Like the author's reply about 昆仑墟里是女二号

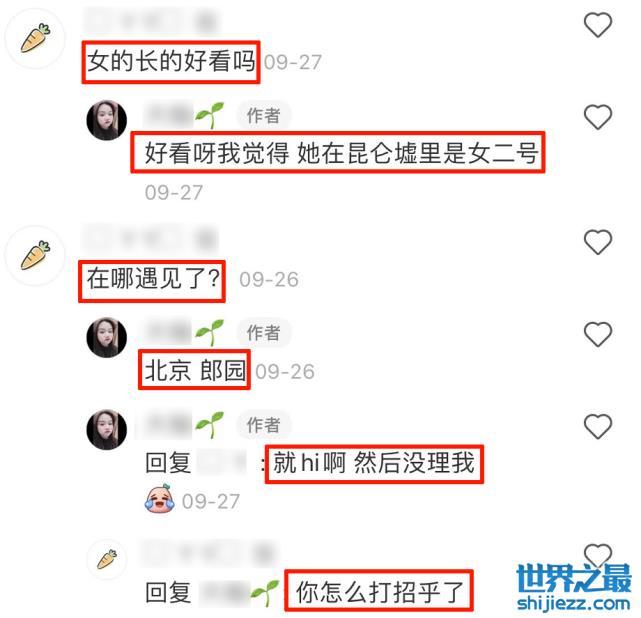[x=598, y=117]
